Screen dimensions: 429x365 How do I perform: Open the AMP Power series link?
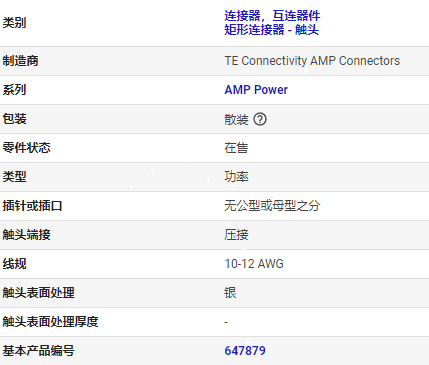tap(256, 90)
